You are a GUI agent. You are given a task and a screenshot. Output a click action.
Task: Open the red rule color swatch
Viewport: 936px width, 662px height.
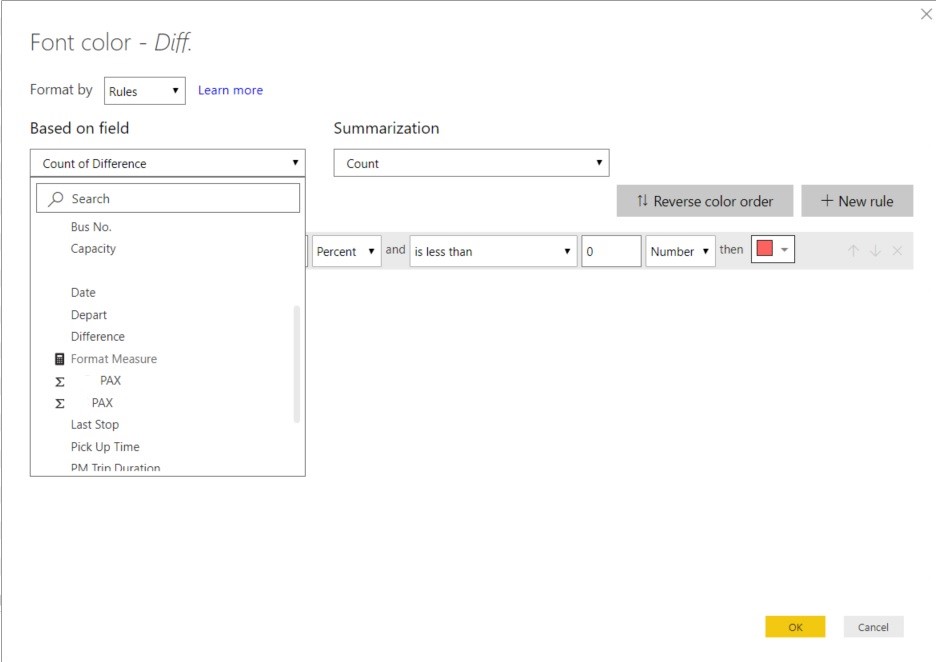(772, 249)
